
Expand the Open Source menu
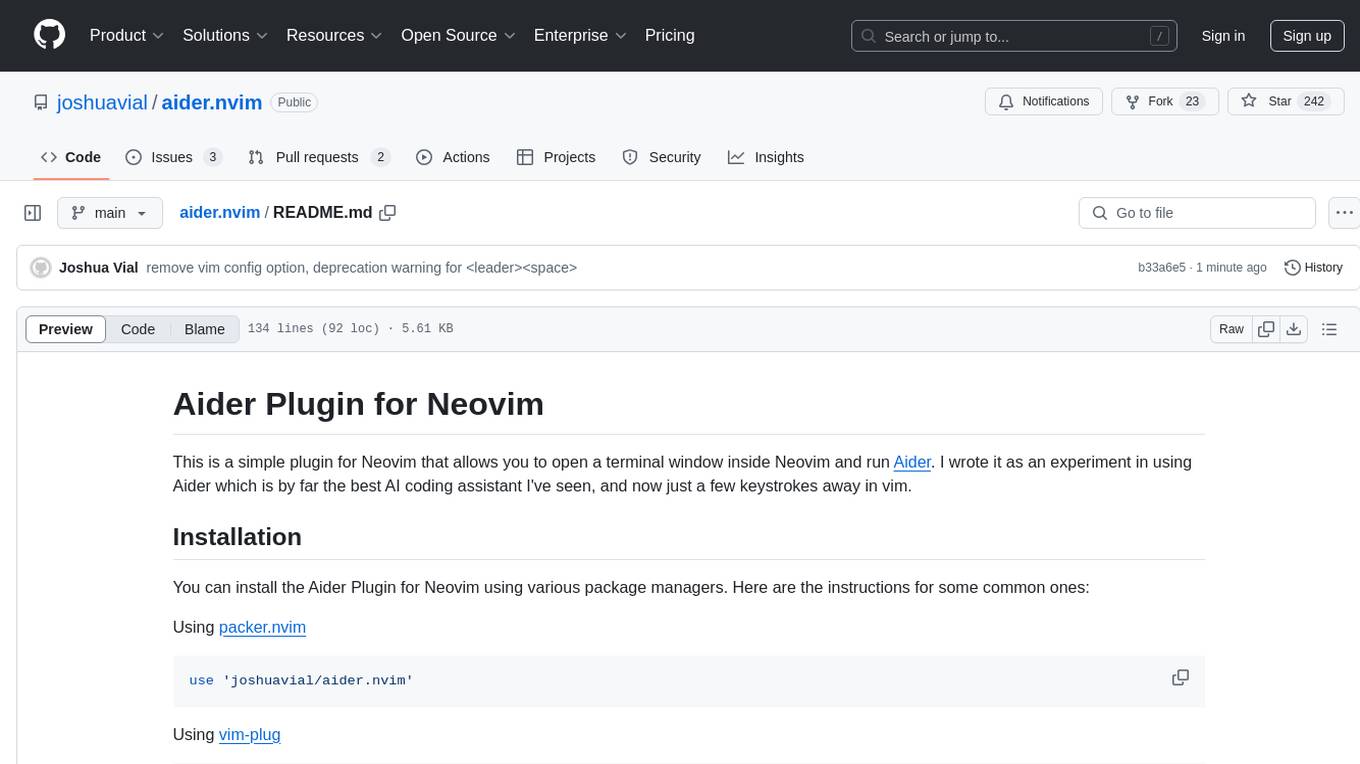point(458,35)
